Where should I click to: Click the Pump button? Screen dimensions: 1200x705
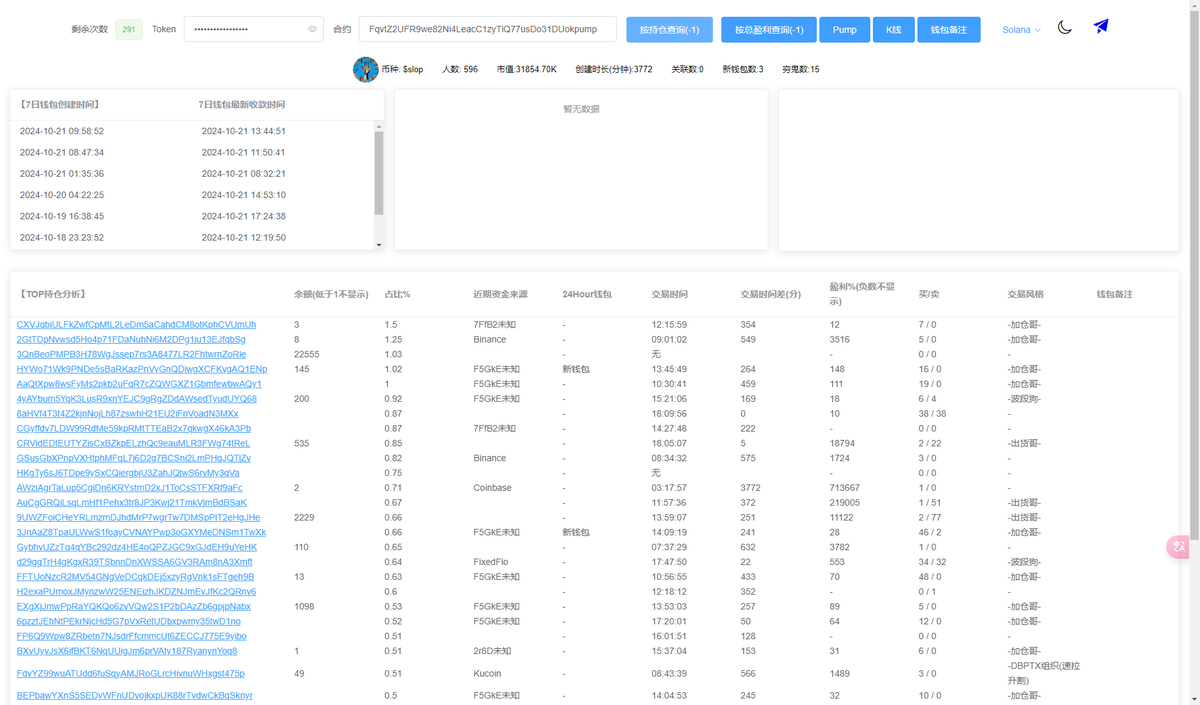tap(845, 30)
